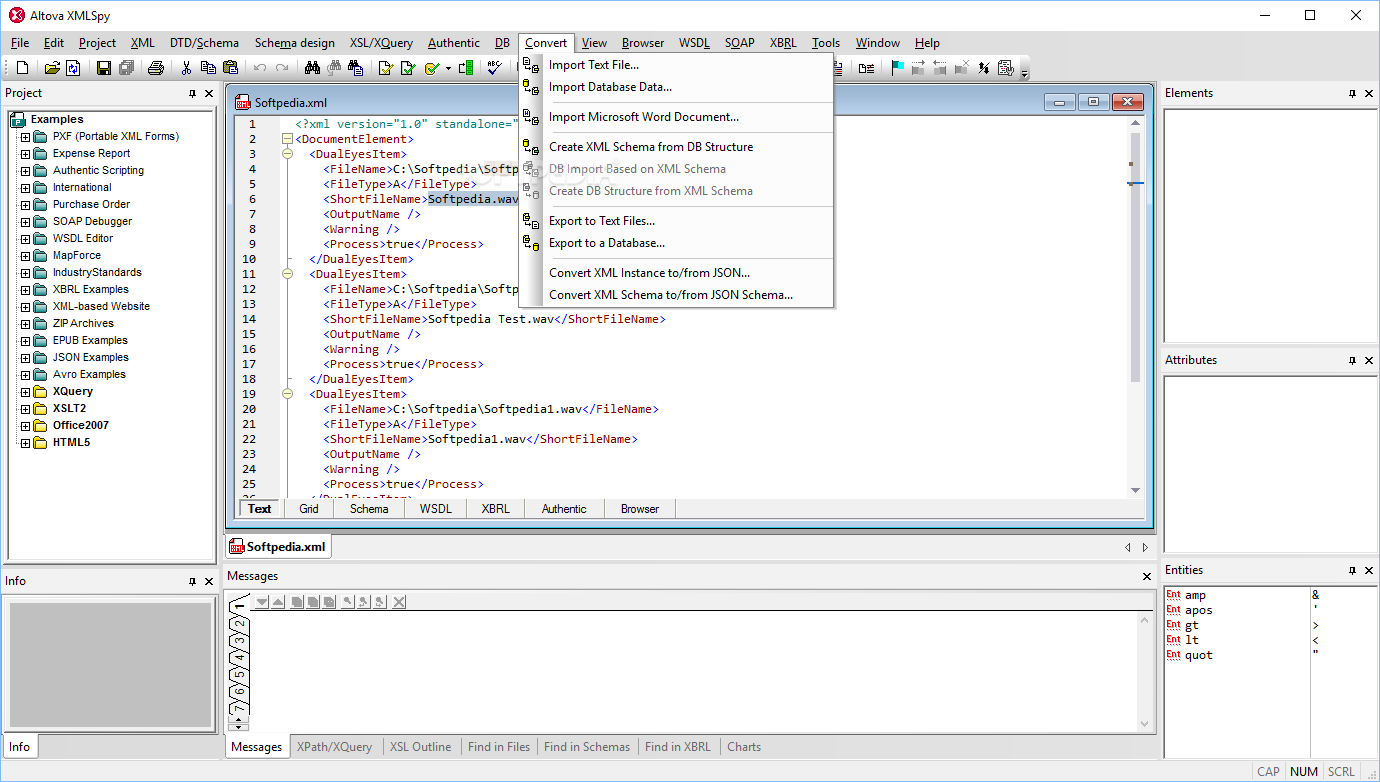Select Create XML Schema from DB Structure
This screenshot has height=782, width=1380.
pyautogui.click(x=676, y=147)
